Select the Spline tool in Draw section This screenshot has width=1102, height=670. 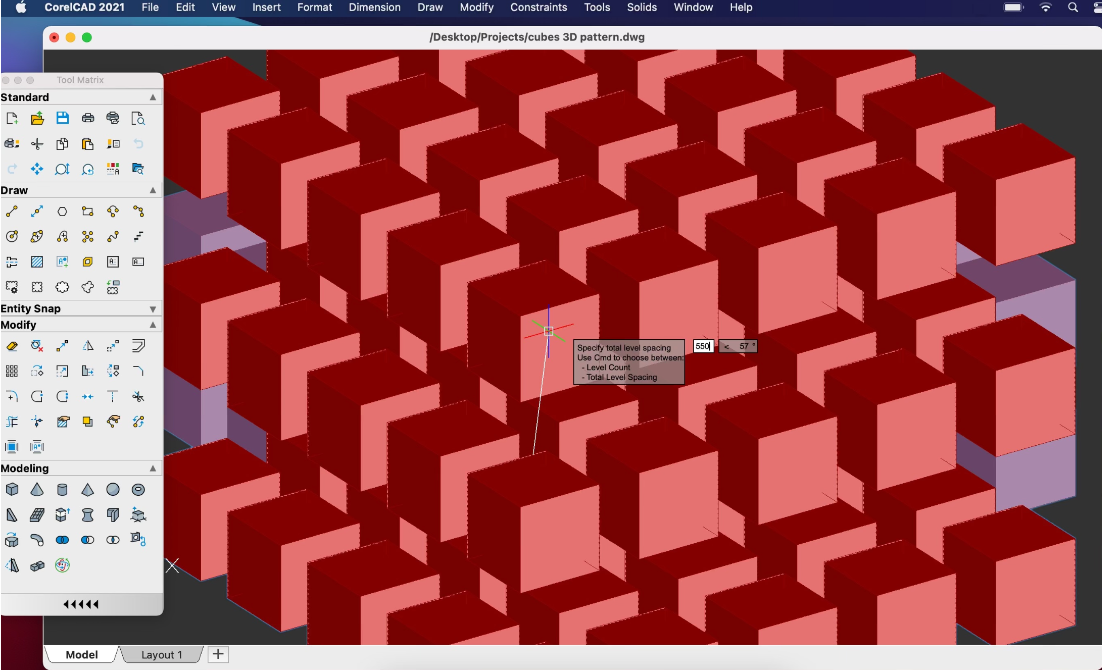pos(113,237)
